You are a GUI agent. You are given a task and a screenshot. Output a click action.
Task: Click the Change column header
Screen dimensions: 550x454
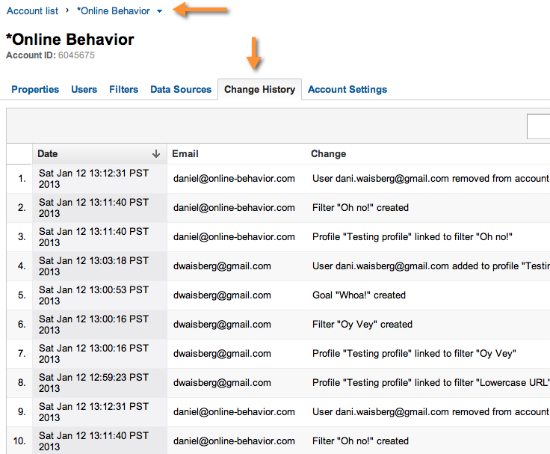coord(328,154)
